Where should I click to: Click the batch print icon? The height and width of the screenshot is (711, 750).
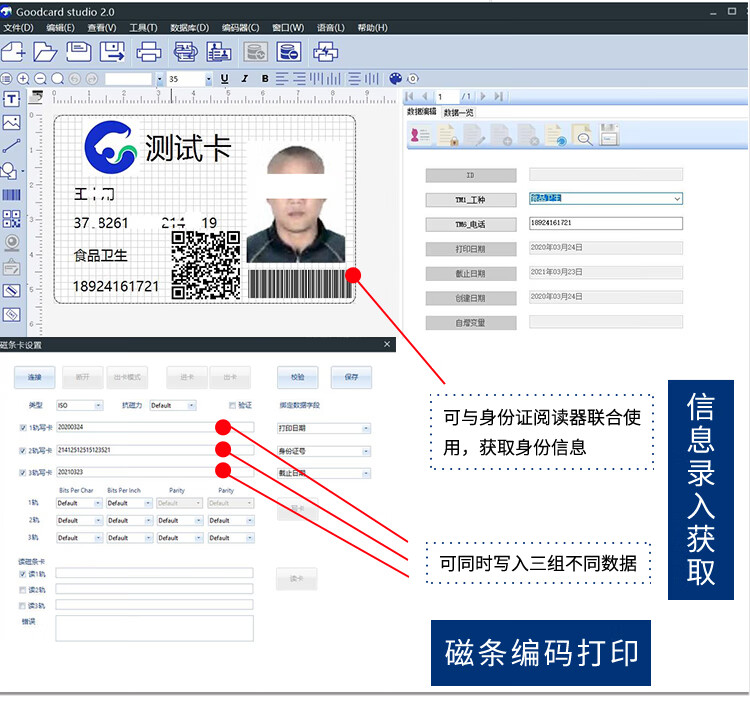[x=185, y=51]
